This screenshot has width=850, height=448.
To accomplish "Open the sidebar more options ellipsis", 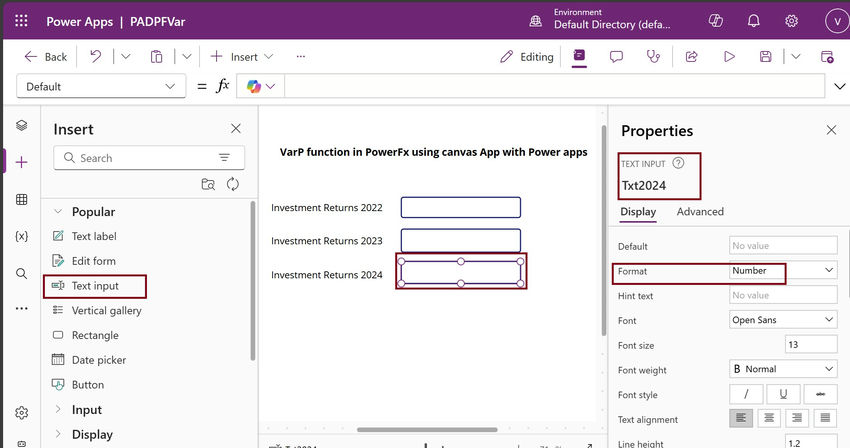I will 21,308.
